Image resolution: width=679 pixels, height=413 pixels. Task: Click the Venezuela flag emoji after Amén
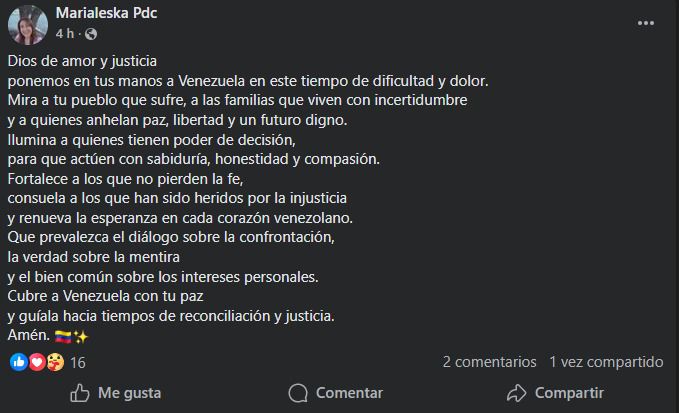[x=62, y=335]
